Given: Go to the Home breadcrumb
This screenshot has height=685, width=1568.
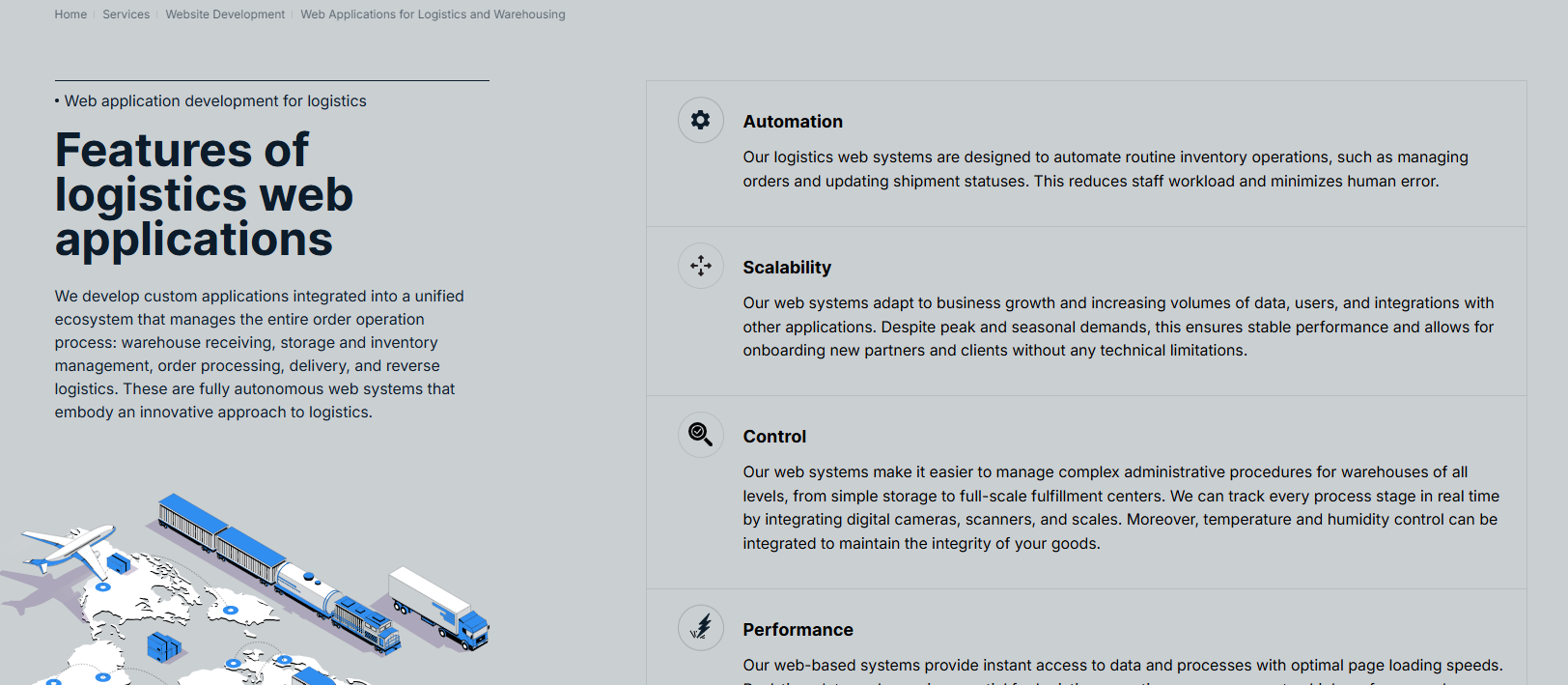Looking at the screenshot, I should [x=70, y=14].
